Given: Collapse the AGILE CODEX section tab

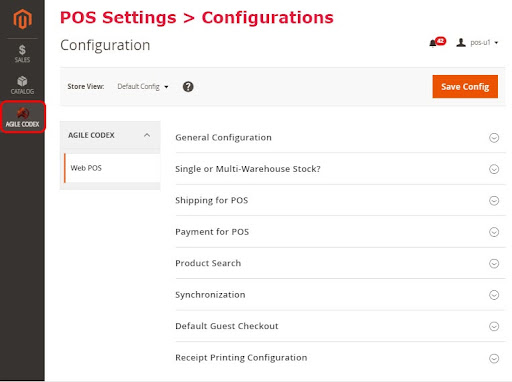Looking at the screenshot, I should 110,135.
